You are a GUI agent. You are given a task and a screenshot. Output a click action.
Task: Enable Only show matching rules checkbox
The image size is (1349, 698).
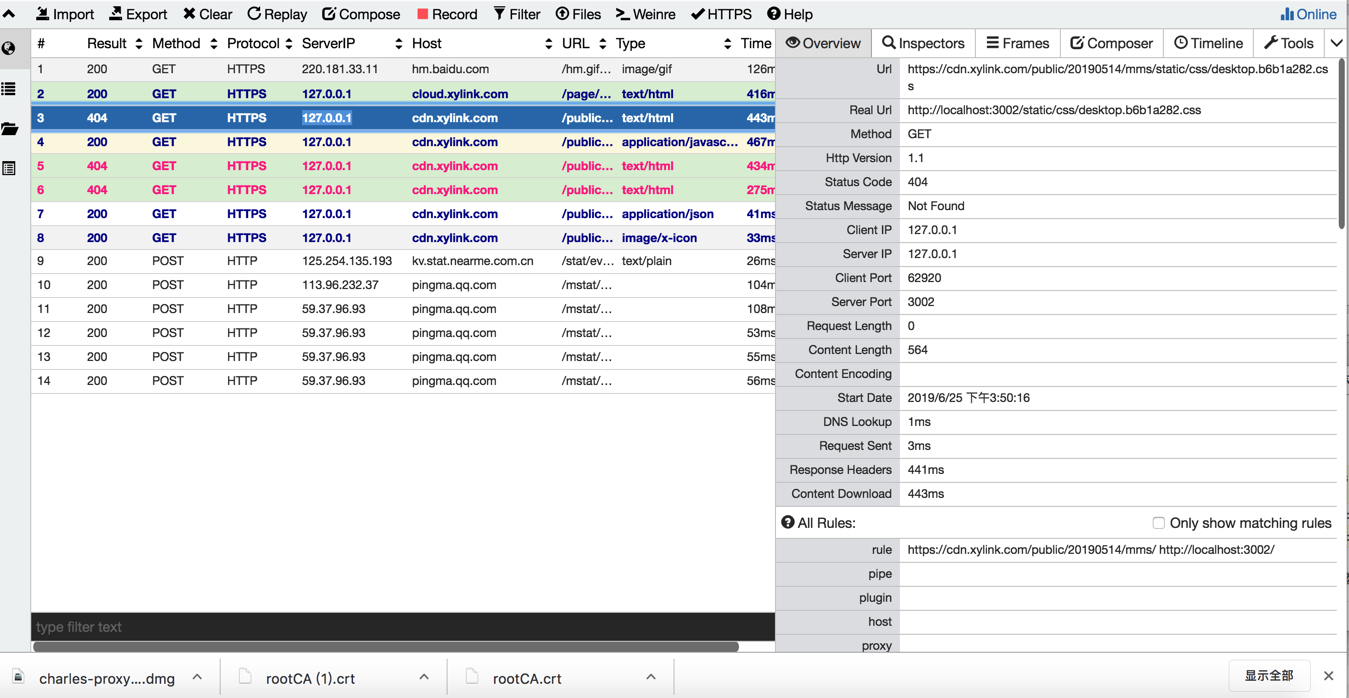point(1158,523)
